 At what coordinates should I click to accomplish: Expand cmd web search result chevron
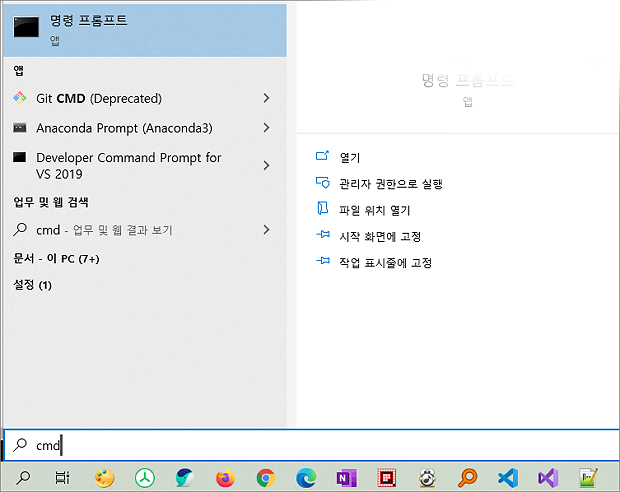267,230
